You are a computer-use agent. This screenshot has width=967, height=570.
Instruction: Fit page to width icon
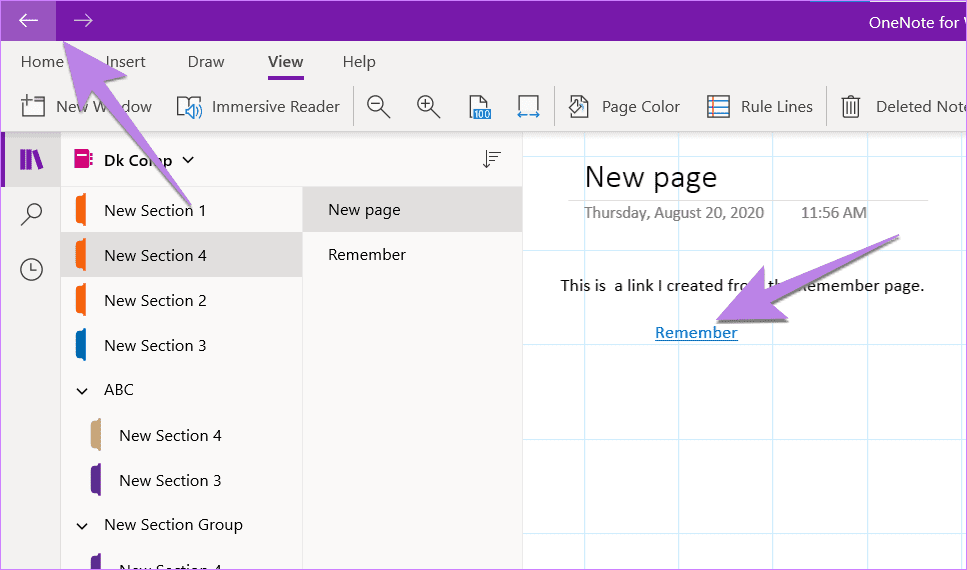click(529, 107)
